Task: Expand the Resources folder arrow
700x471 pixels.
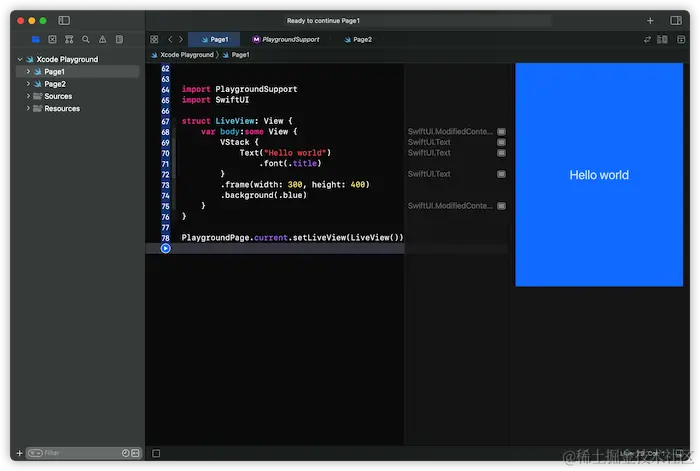Action: tap(28, 108)
